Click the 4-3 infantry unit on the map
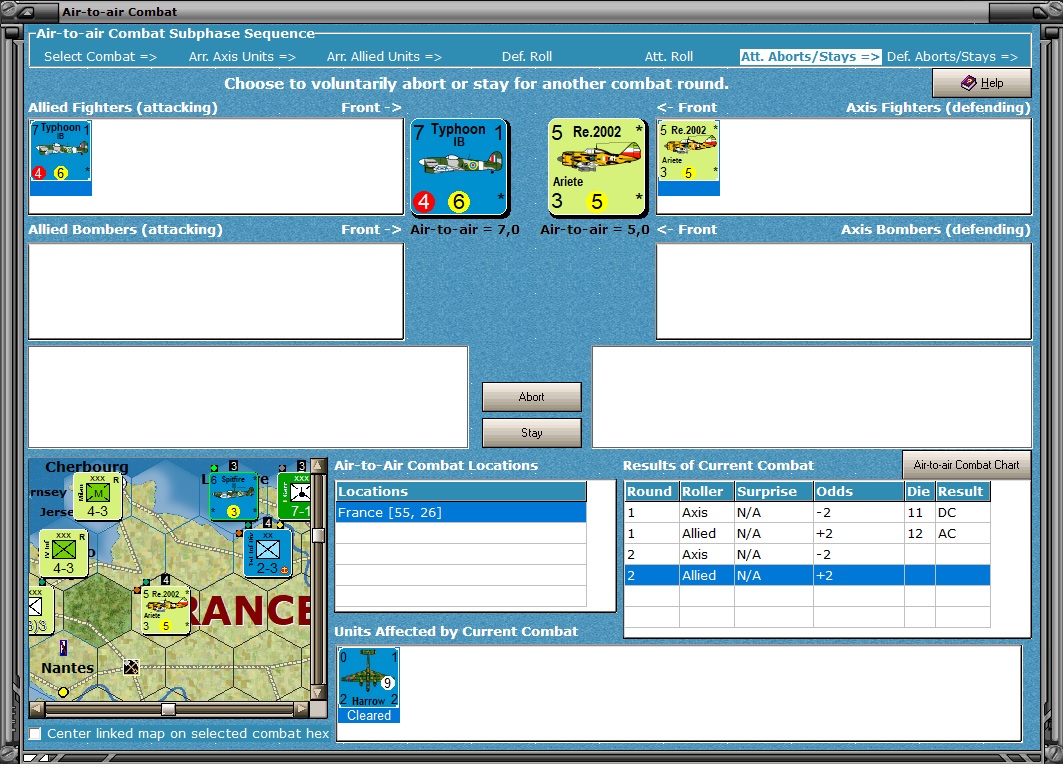This screenshot has width=1063, height=764. tap(63, 553)
